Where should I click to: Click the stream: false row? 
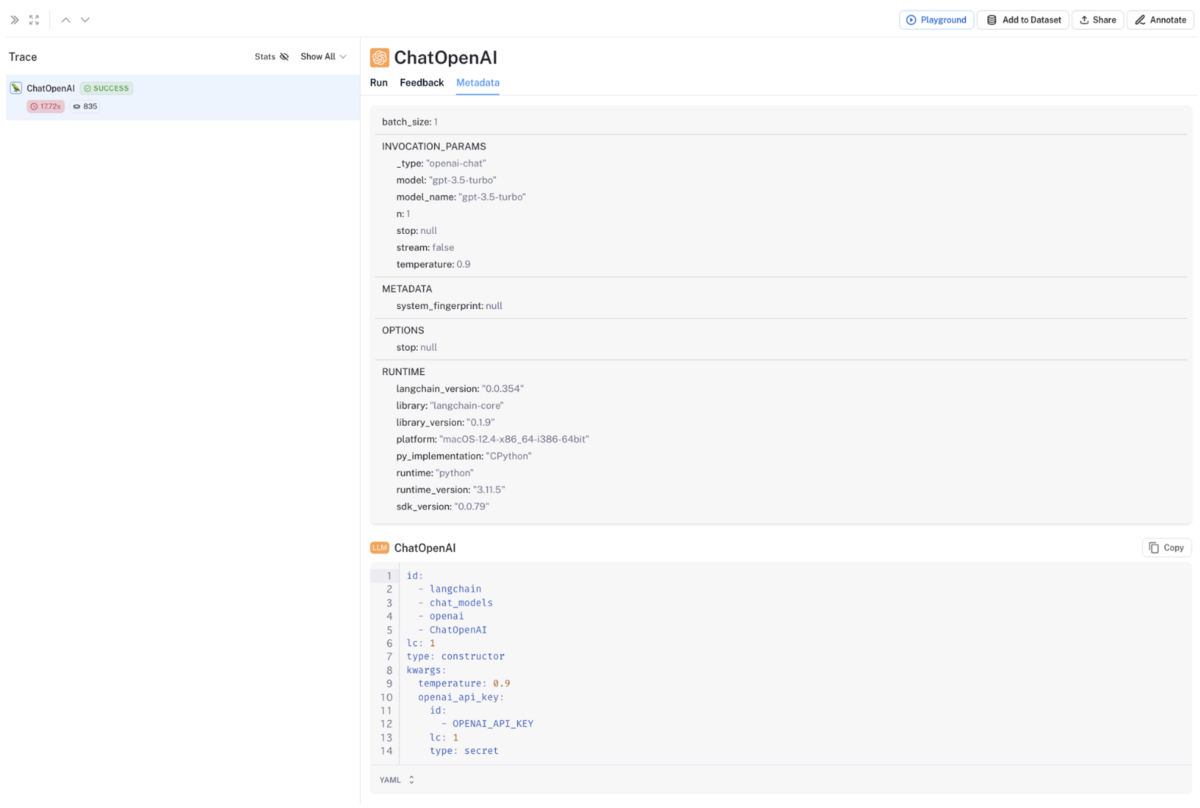[425, 247]
